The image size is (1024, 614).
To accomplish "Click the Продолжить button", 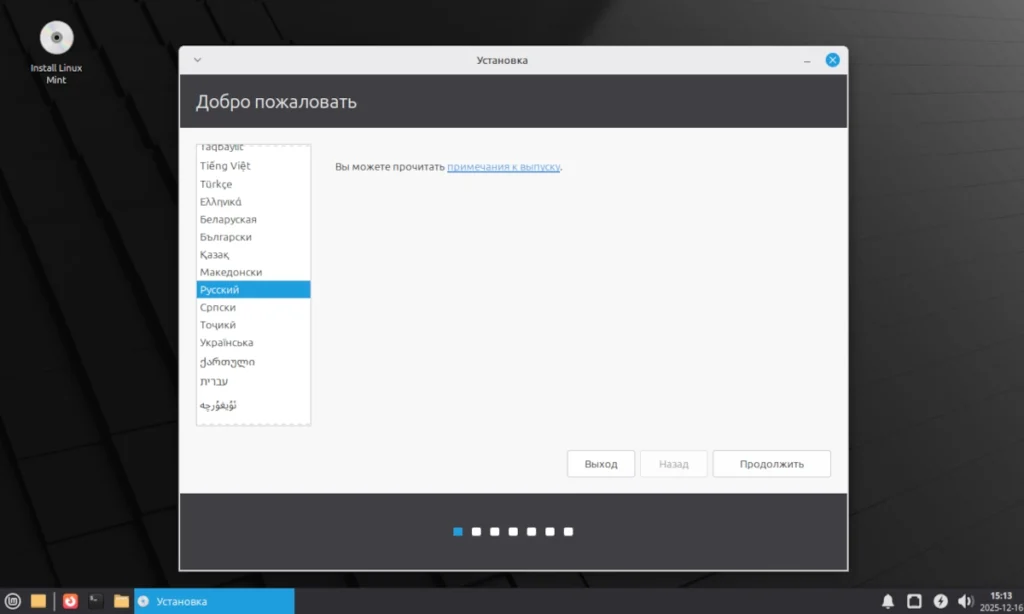I will (x=771, y=464).
